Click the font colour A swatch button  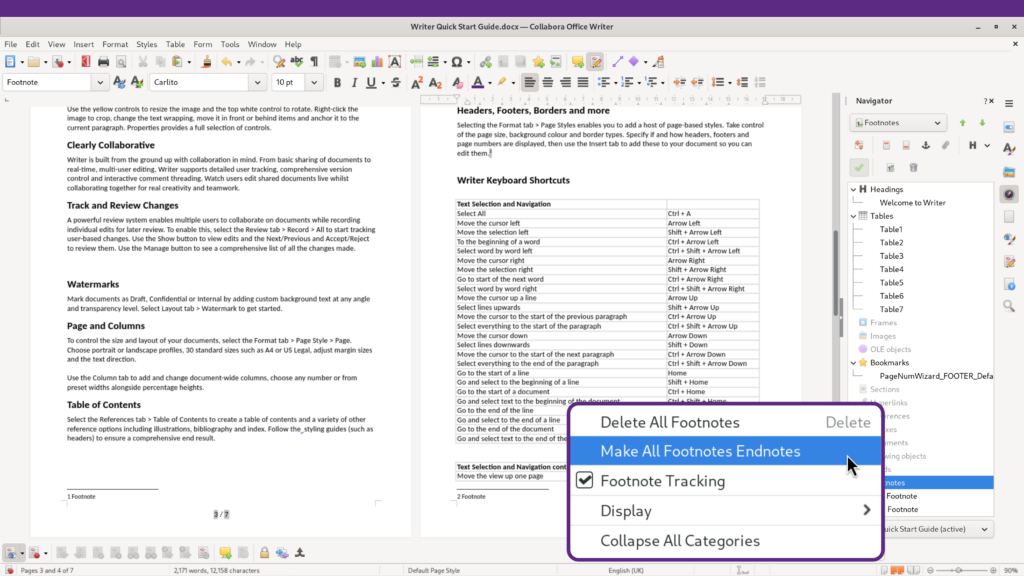coord(477,82)
